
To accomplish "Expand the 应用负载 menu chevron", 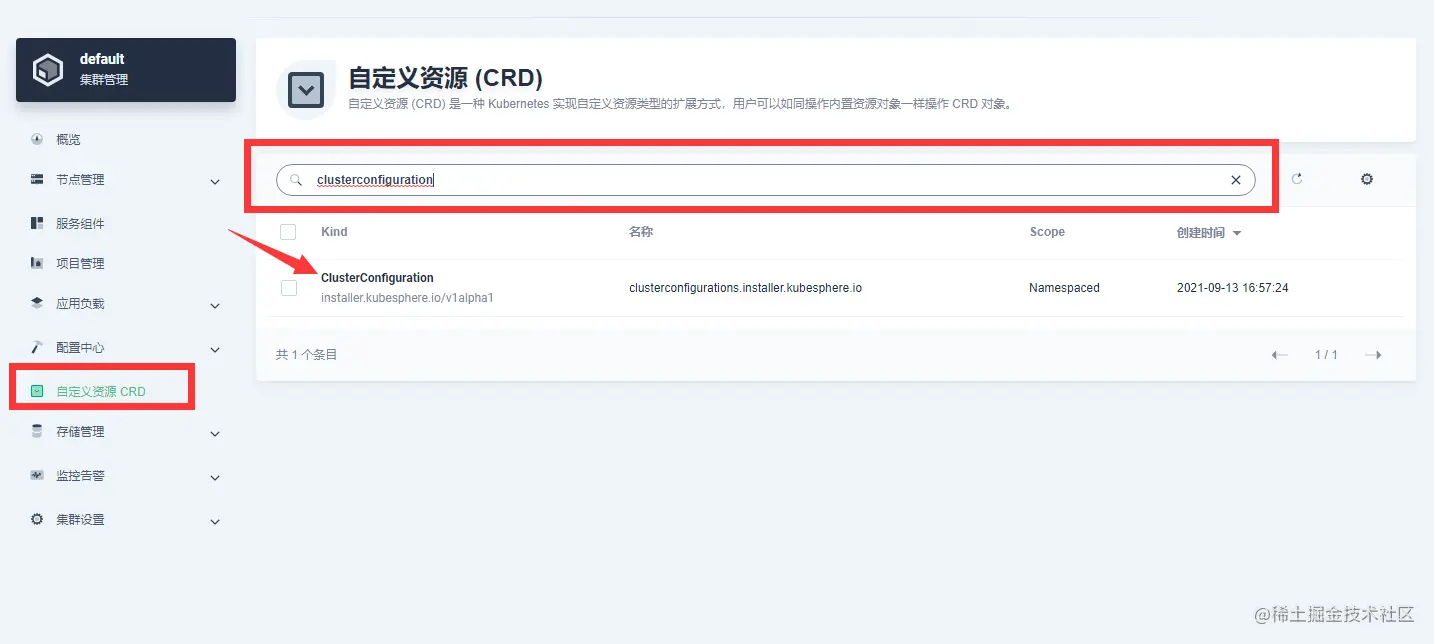I will (215, 306).
